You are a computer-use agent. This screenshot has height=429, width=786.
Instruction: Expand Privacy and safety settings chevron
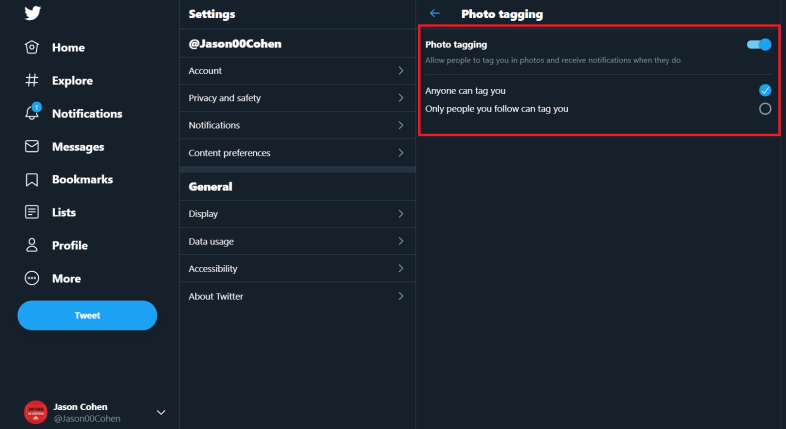click(401, 98)
